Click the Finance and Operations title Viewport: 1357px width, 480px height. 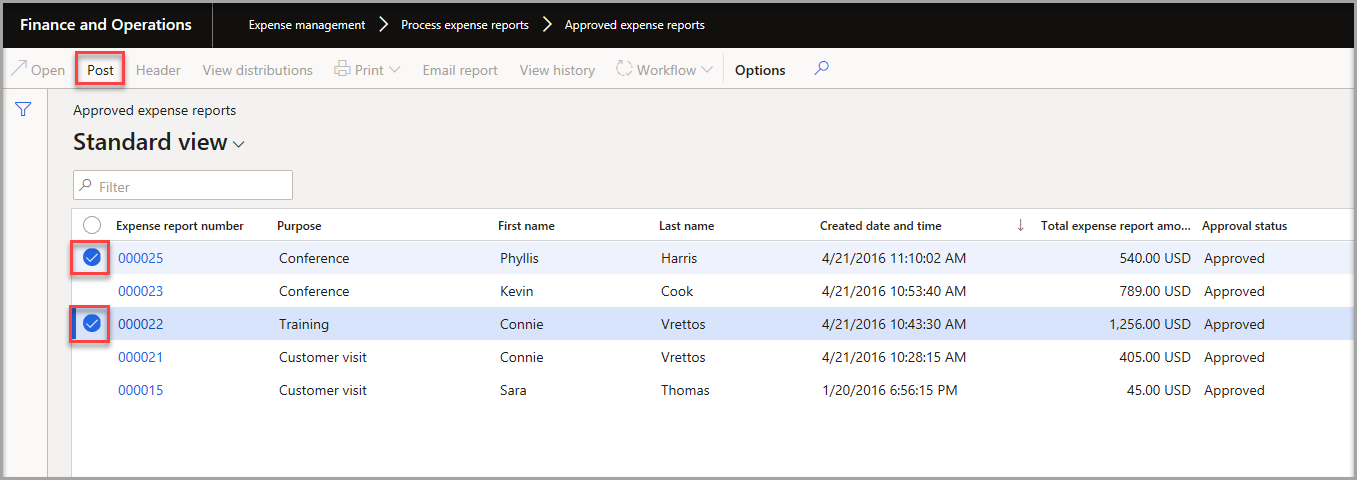click(106, 25)
